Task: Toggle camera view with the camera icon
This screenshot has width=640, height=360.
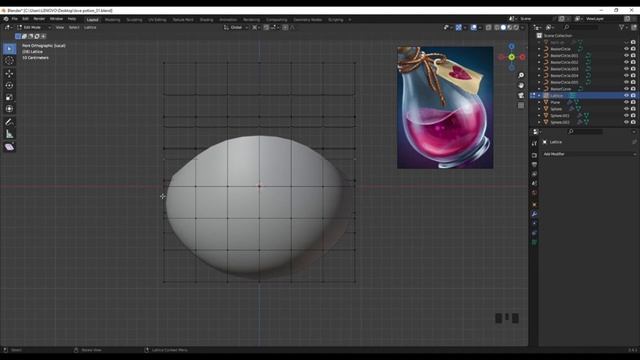Action: pos(521,95)
